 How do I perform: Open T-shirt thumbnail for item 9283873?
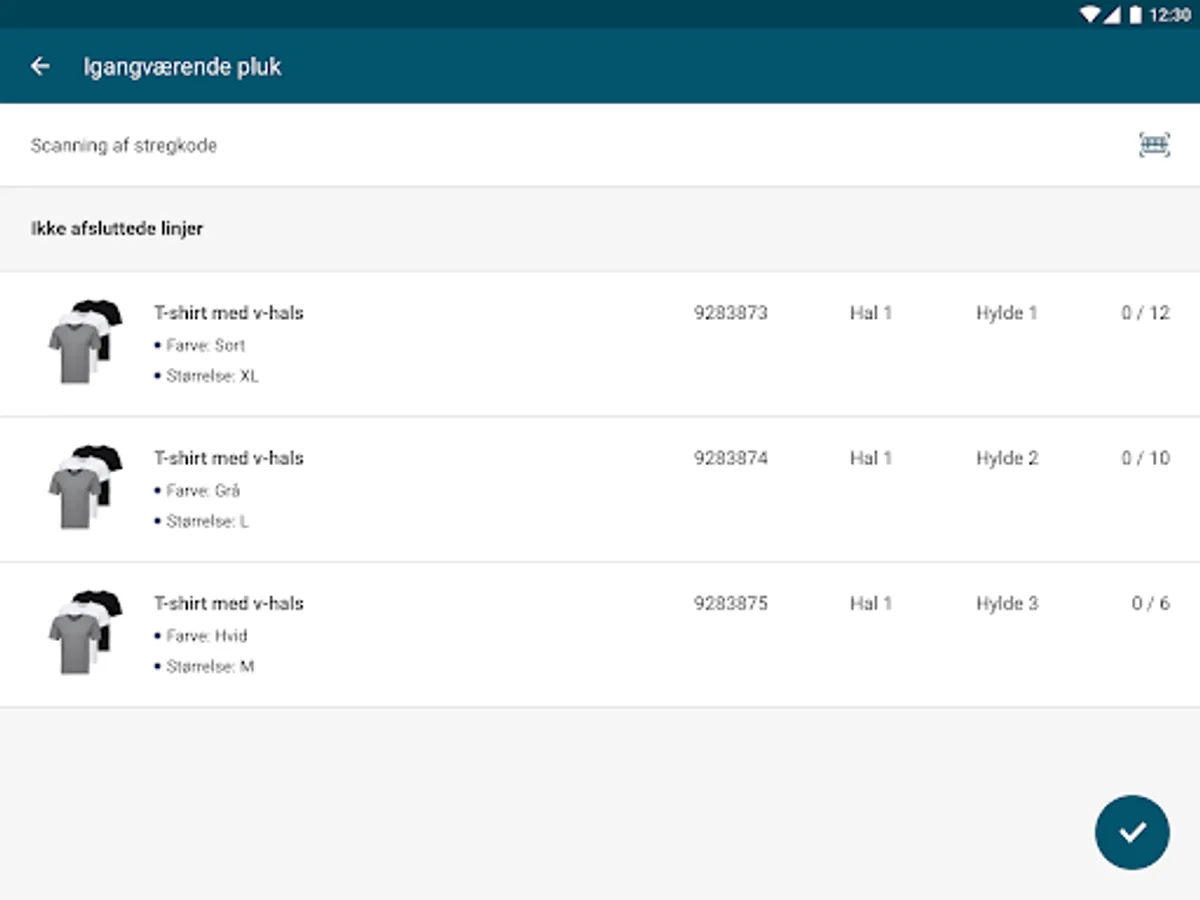[85, 340]
